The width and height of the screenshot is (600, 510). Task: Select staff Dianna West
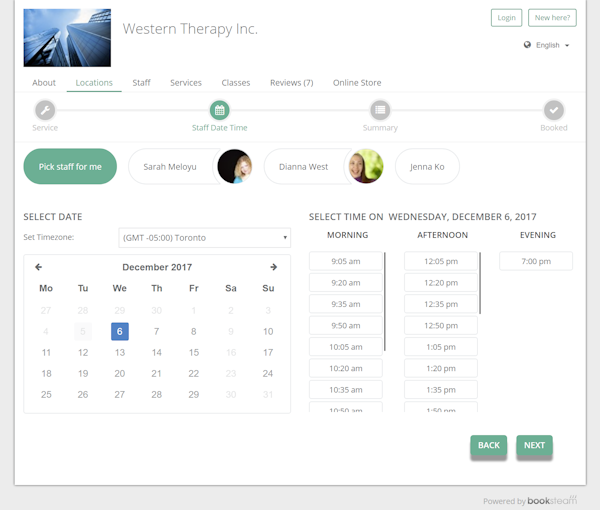tap(303, 166)
